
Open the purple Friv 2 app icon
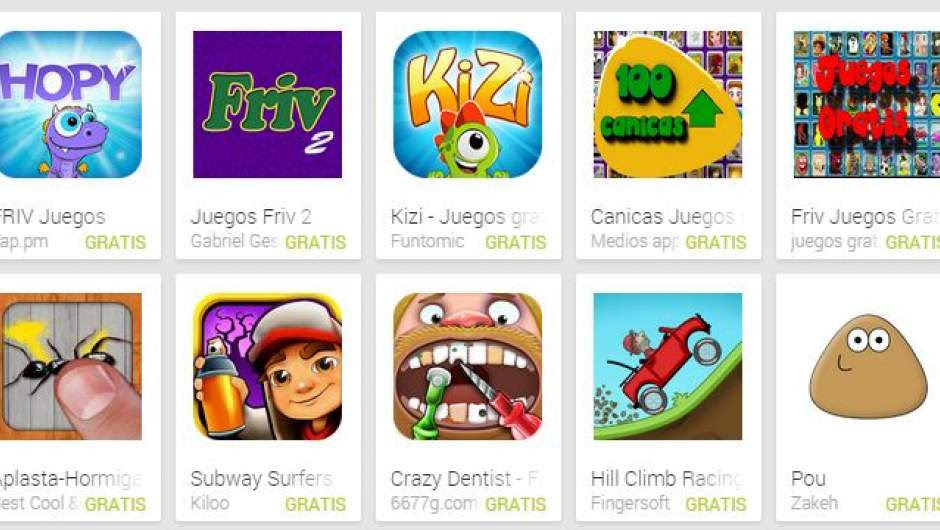[x=267, y=104]
